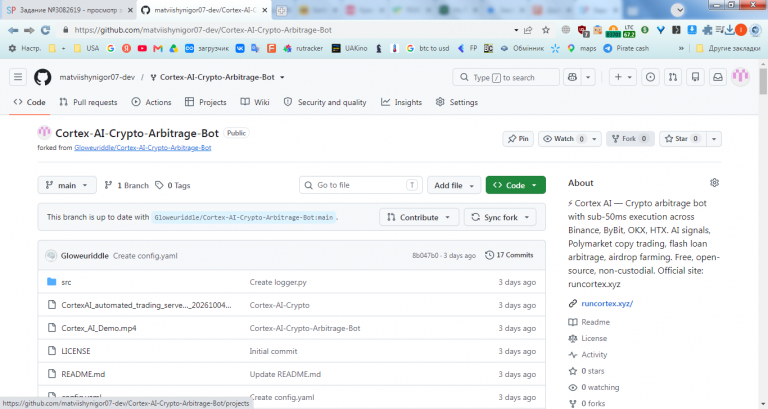
Task: Switch to the Pull requests tab
Action: [88, 102]
